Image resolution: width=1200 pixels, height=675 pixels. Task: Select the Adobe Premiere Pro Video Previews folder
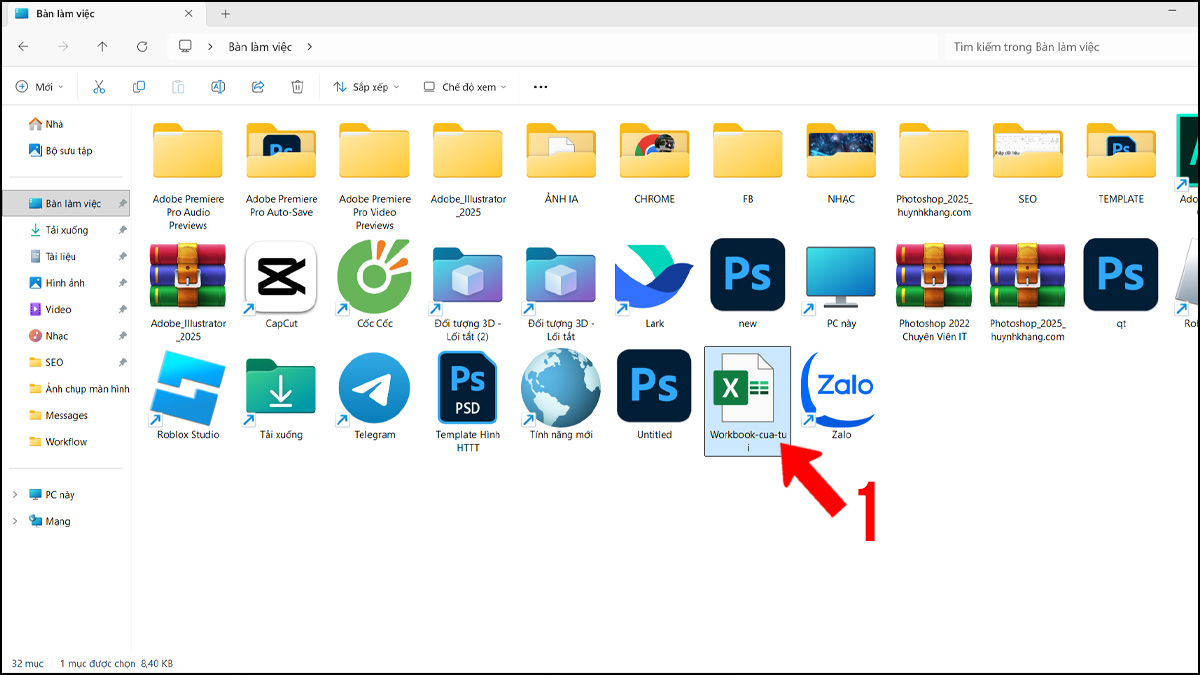(374, 177)
